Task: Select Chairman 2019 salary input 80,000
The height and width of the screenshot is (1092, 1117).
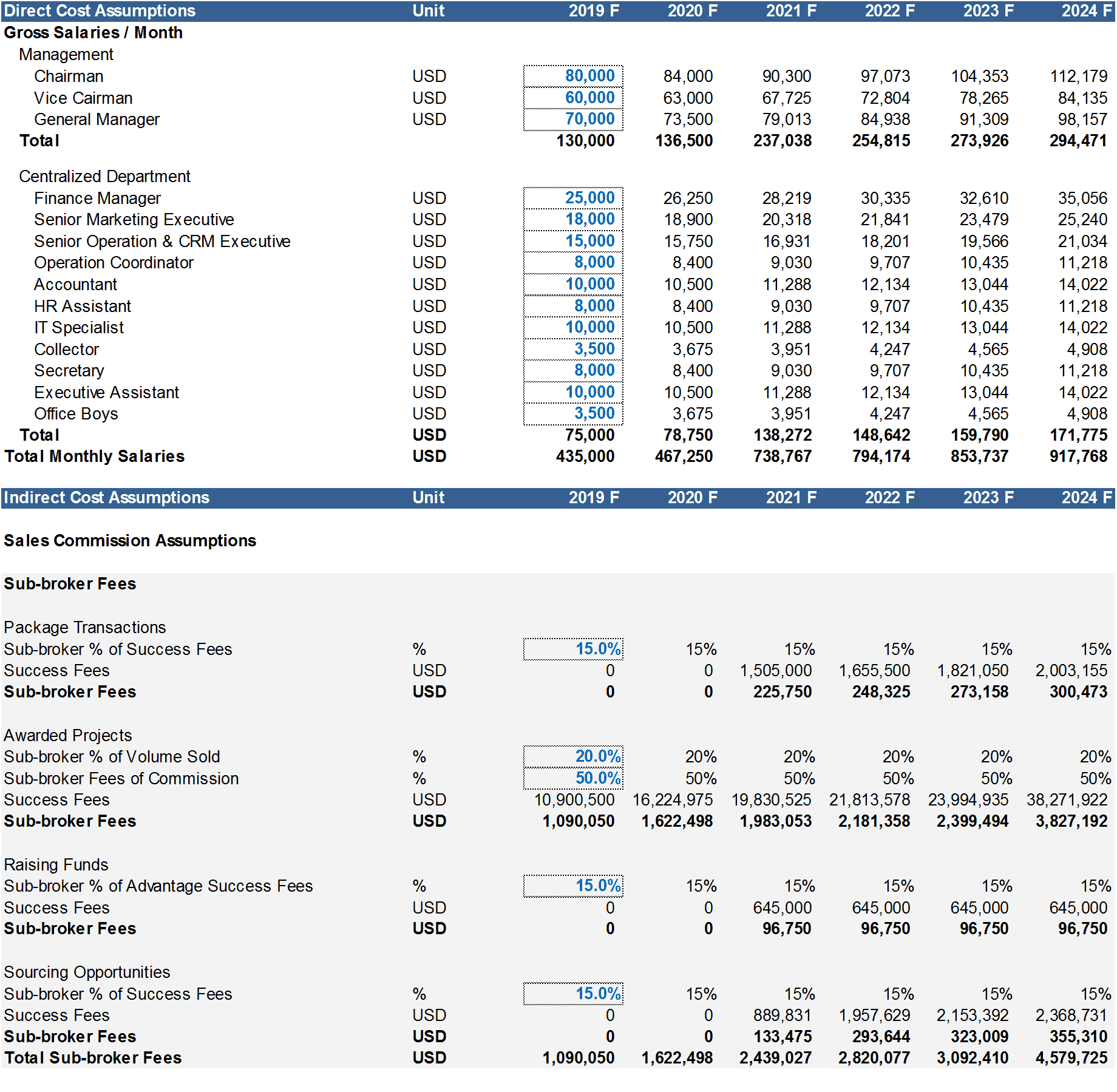Action: (x=573, y=76)
